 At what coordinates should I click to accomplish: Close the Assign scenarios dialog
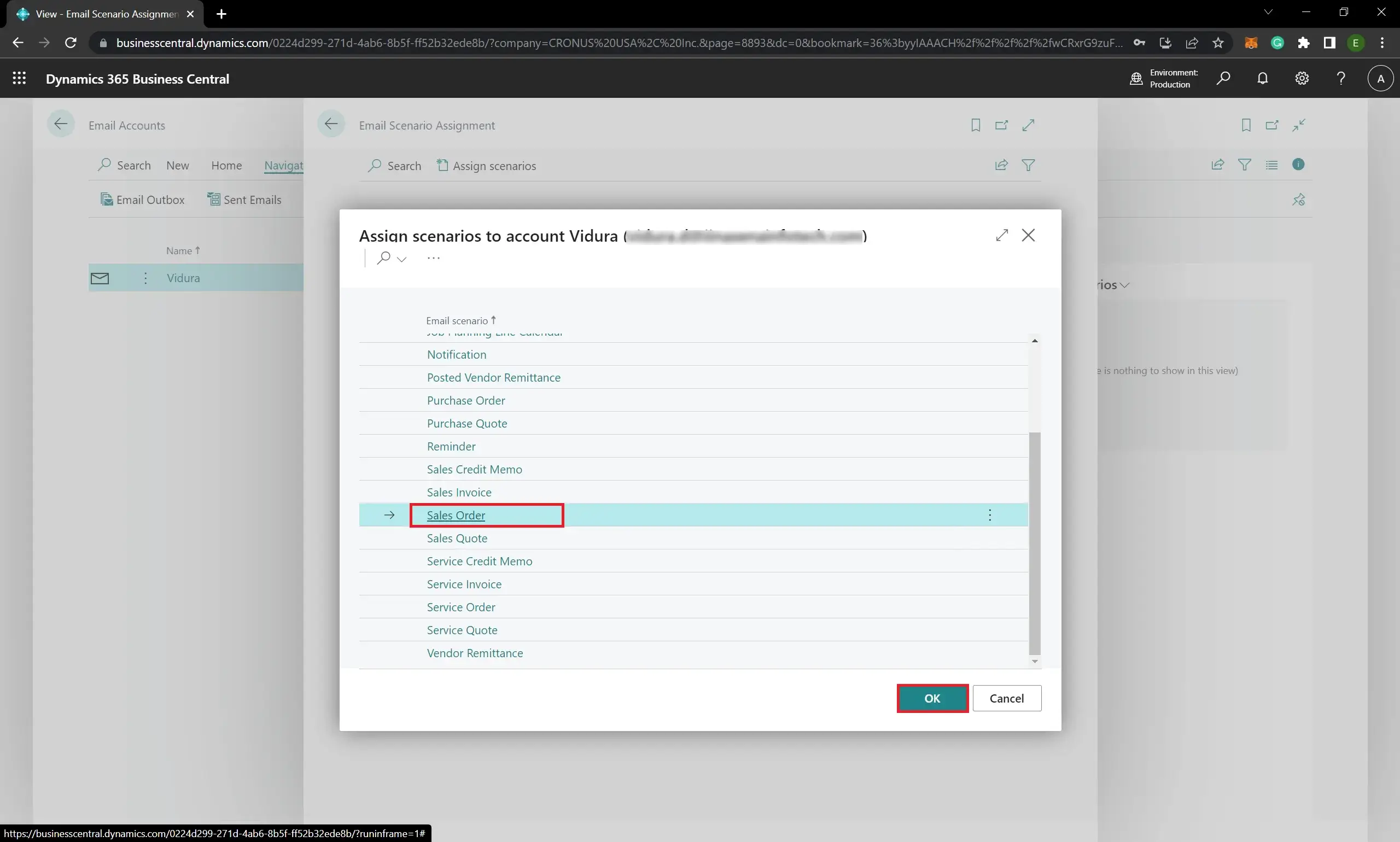(x=1028, y=235)
